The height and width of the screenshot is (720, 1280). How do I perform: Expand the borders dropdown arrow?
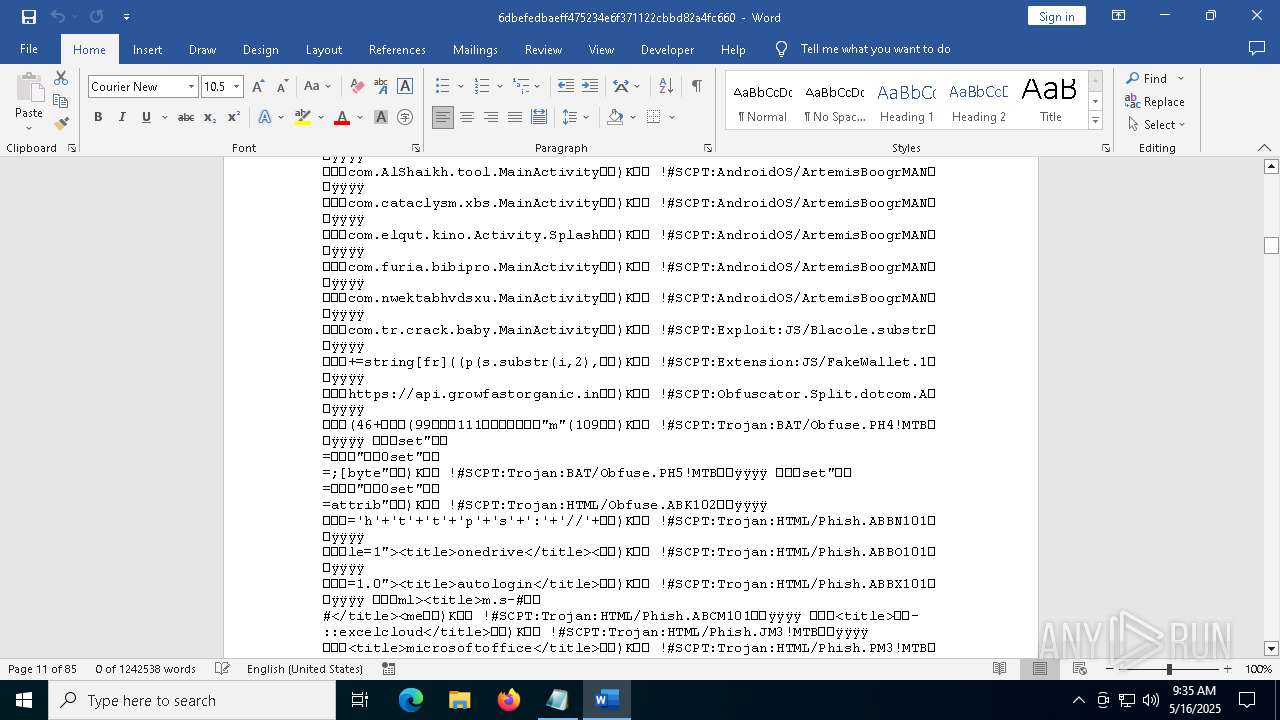672,118
